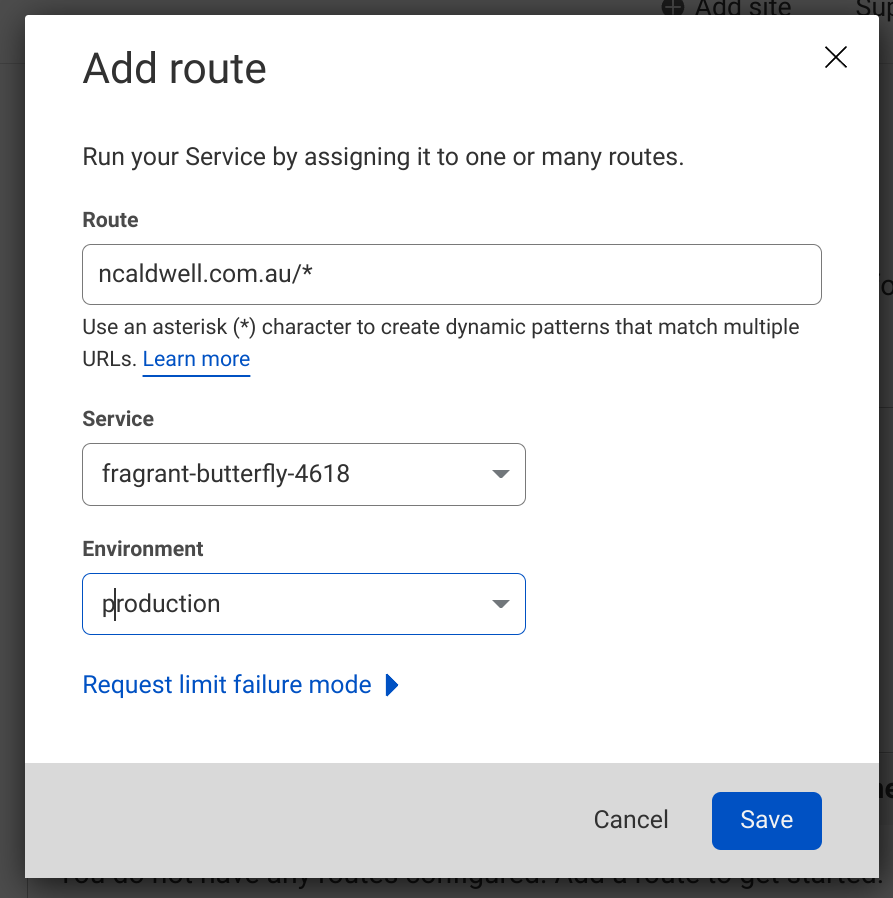Click the partially hidden Support menu item
The width and height of the screenshot is (893, 898).
coord(872,8)
